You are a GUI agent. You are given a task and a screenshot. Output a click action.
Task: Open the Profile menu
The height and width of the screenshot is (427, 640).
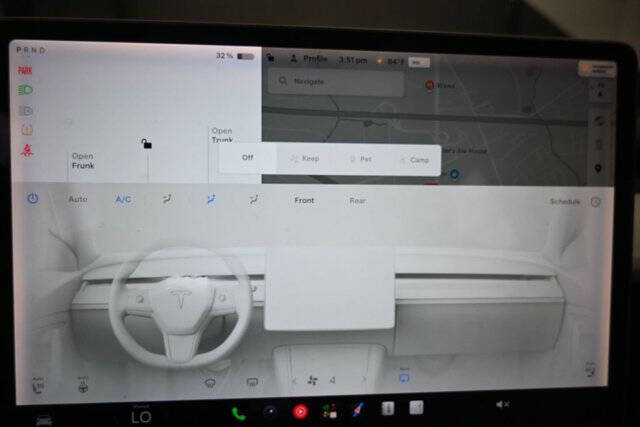click(309, 59)
